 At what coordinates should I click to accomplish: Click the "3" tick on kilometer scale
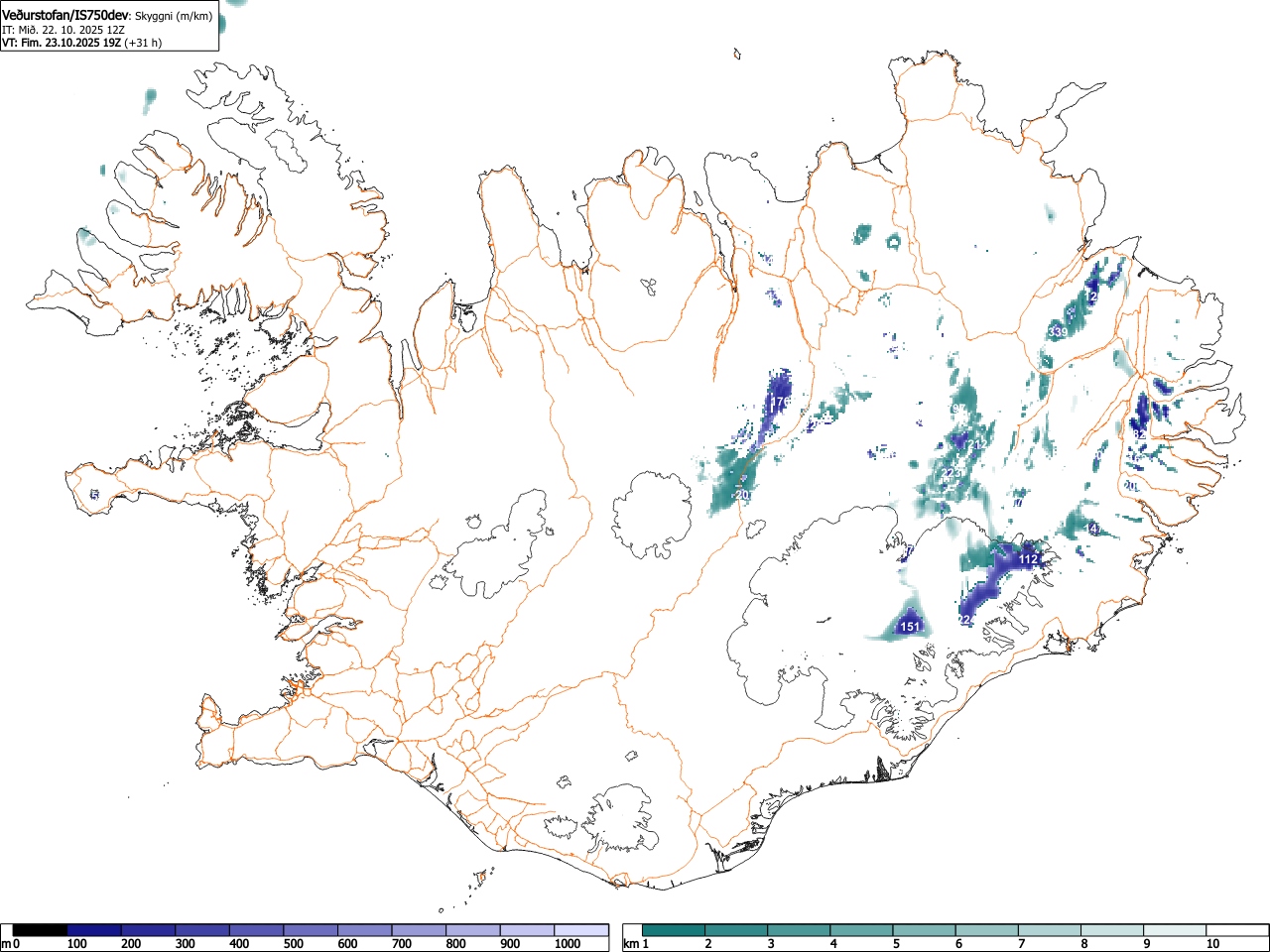[771, 944]
